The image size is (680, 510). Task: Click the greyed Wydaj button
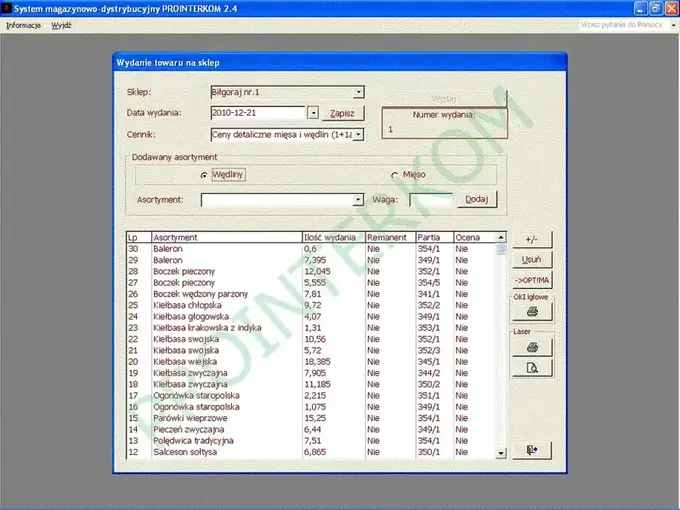point(444,99)
